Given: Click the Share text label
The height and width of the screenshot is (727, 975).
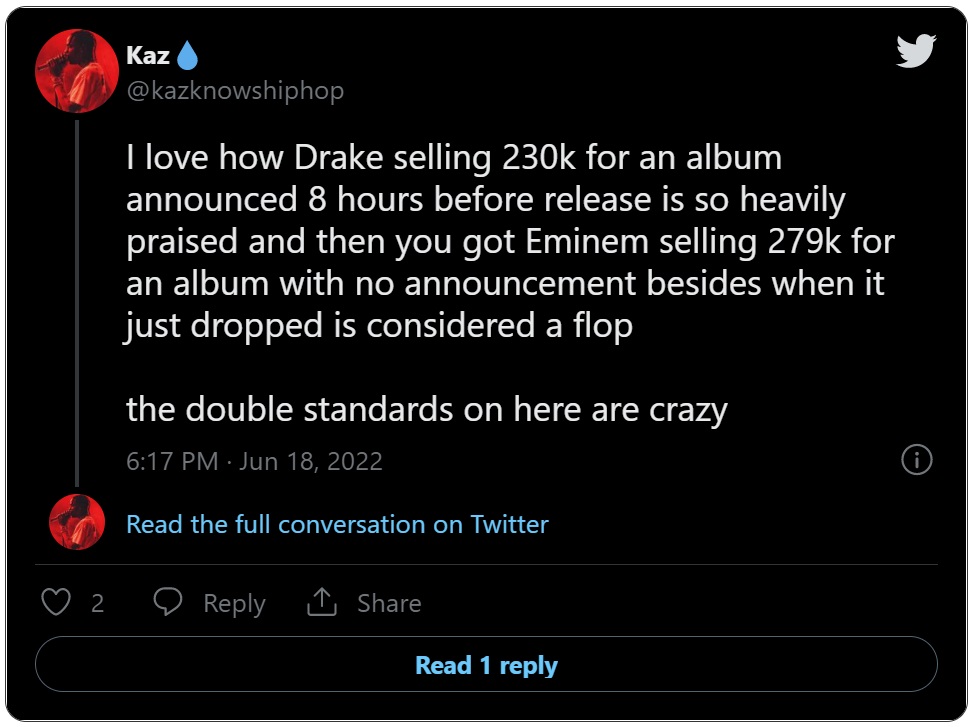Looking at the screenshot, I should point(389,603).
